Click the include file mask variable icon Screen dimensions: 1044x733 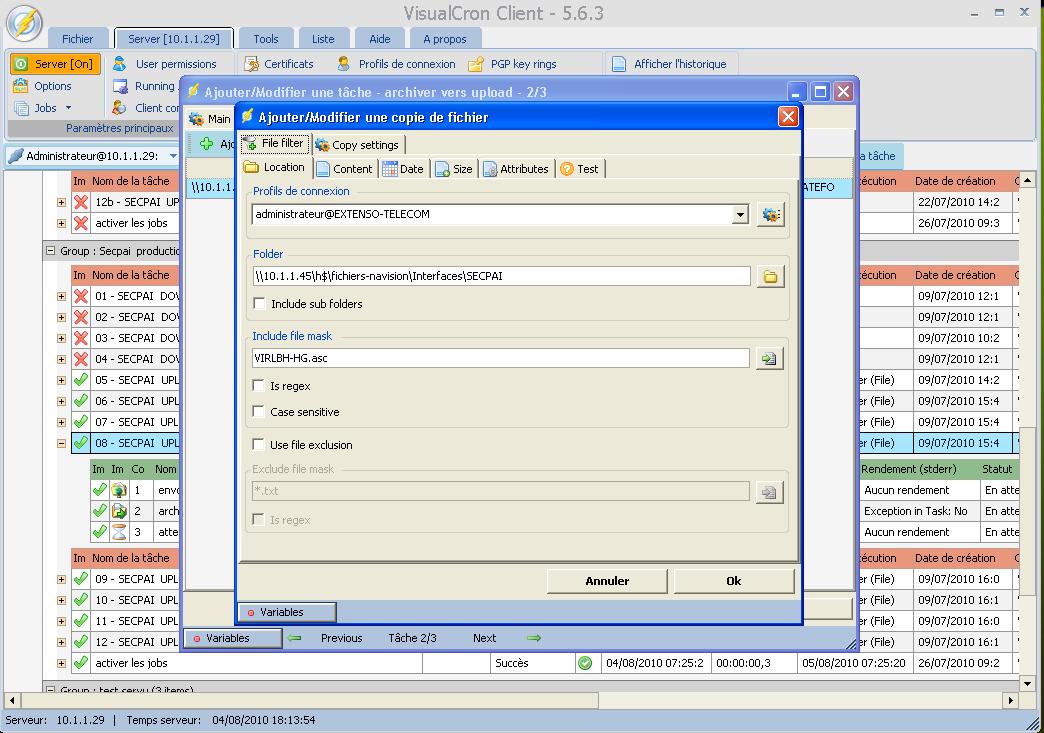tap(769, 359)
